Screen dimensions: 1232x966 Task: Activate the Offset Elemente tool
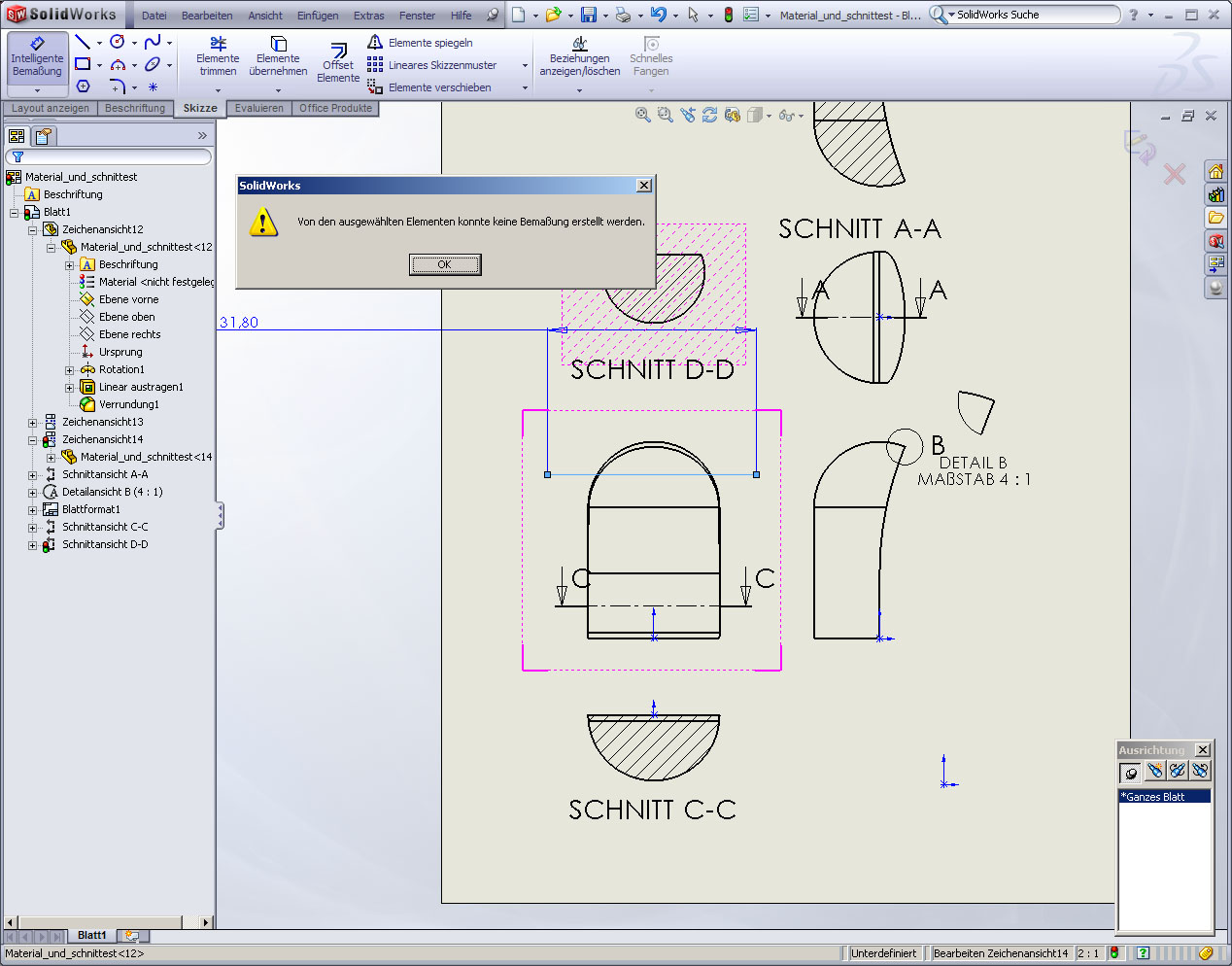coord(337,63)
